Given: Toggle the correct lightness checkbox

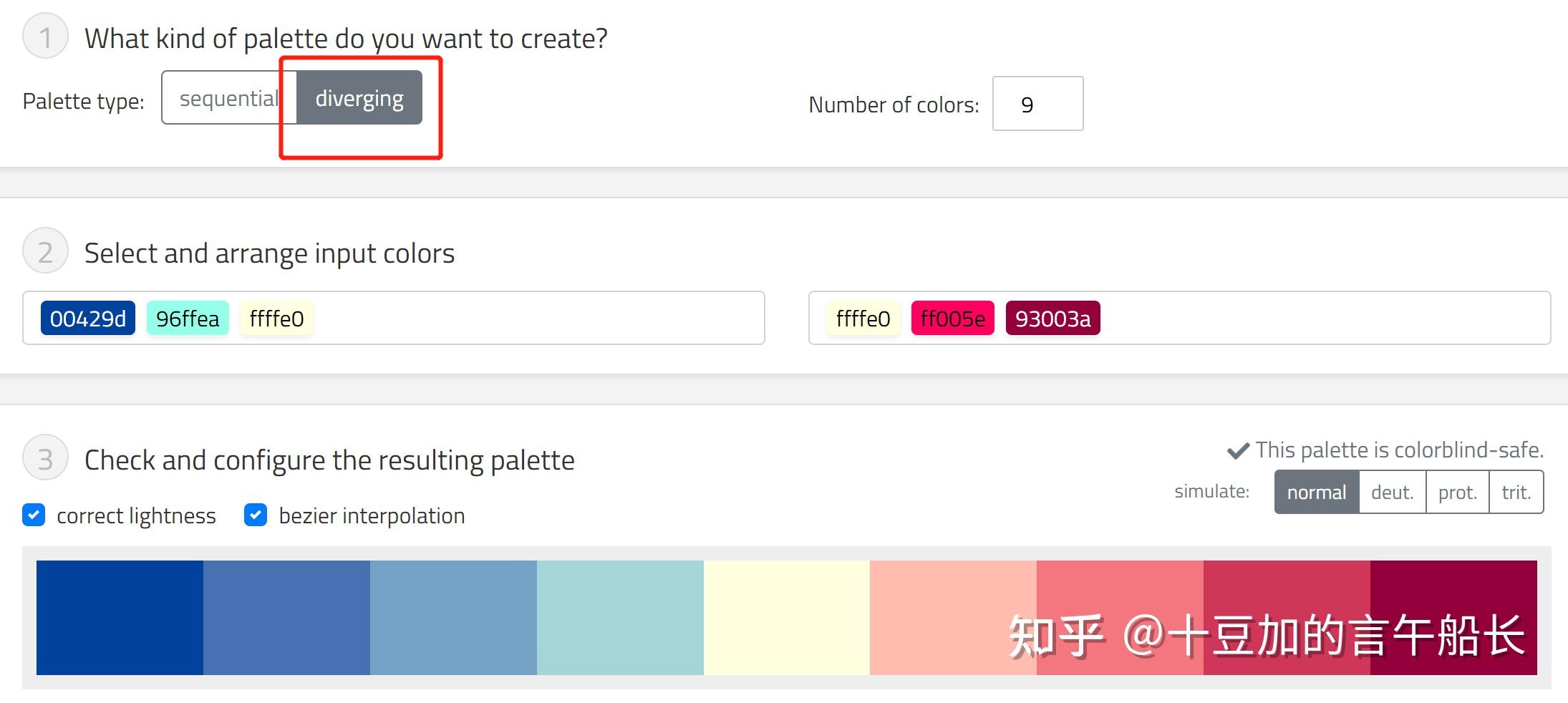Looking at the screenshot, I should point(34,515).
